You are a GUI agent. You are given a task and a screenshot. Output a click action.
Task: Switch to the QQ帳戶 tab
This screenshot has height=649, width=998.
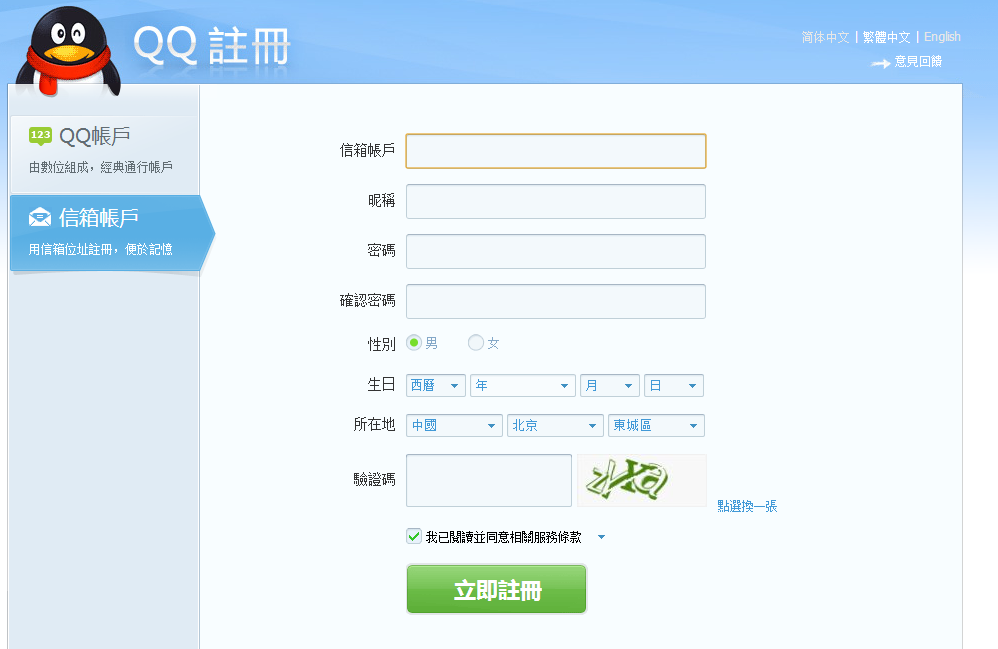tap(105, 153)
